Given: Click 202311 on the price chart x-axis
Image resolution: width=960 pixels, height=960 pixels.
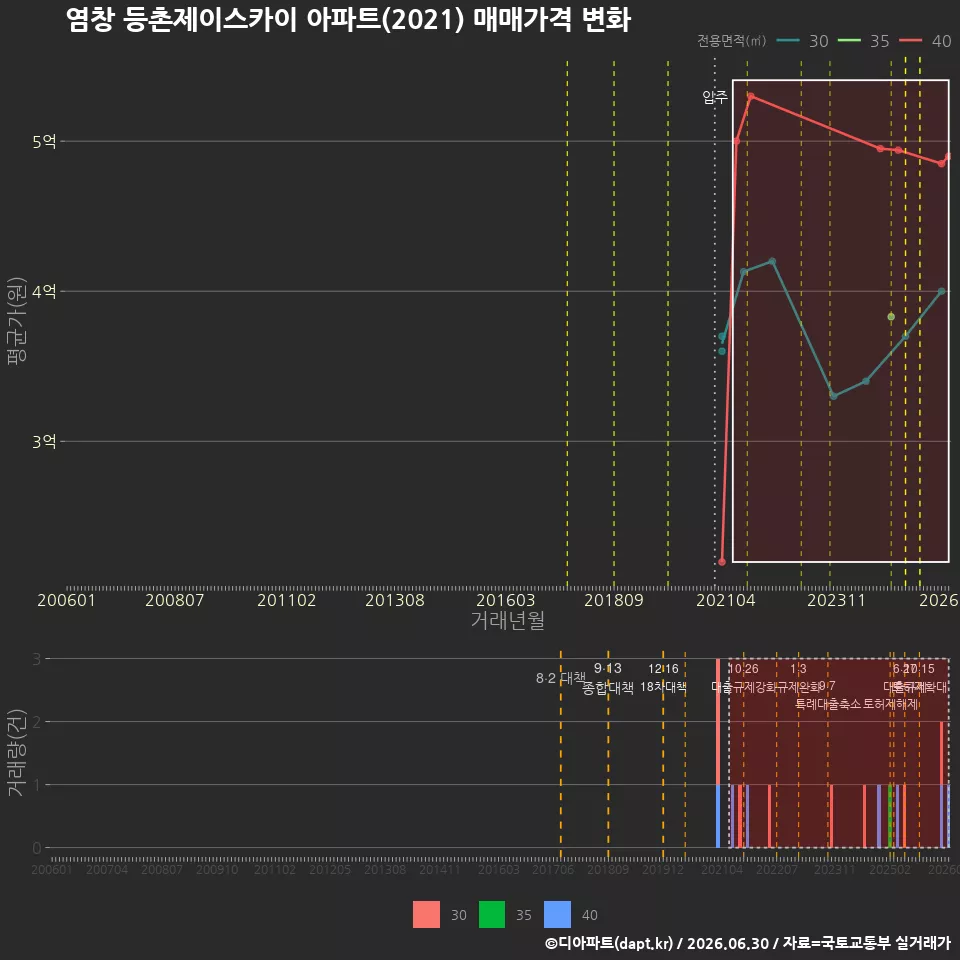Looking at the screenshot, I should tap(836, 600).
